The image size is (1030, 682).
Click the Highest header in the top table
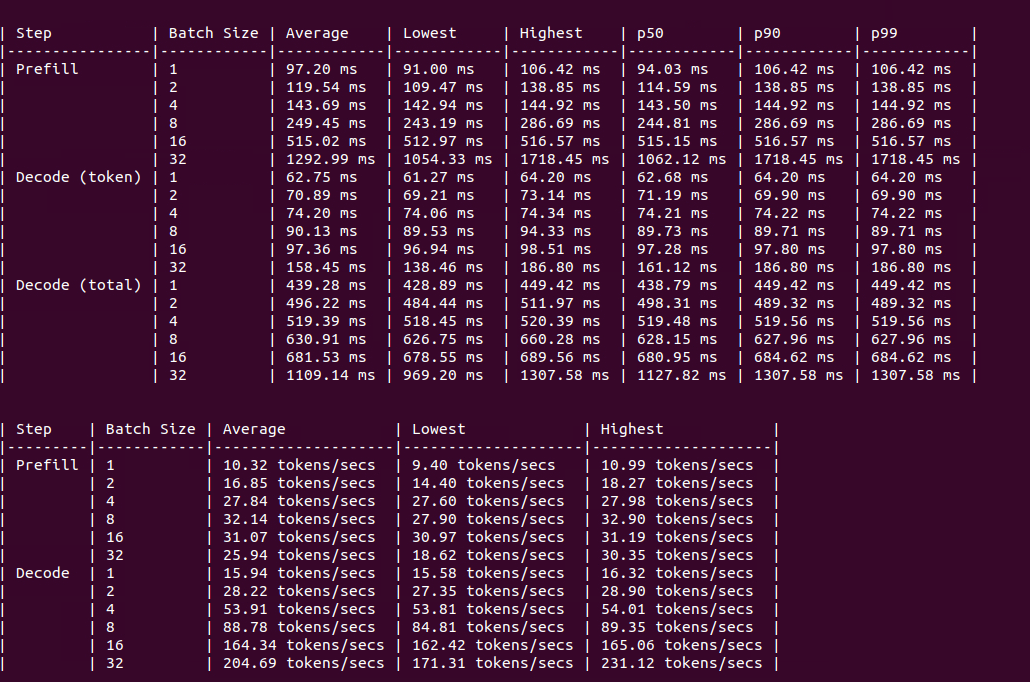[x=551, y=32]
